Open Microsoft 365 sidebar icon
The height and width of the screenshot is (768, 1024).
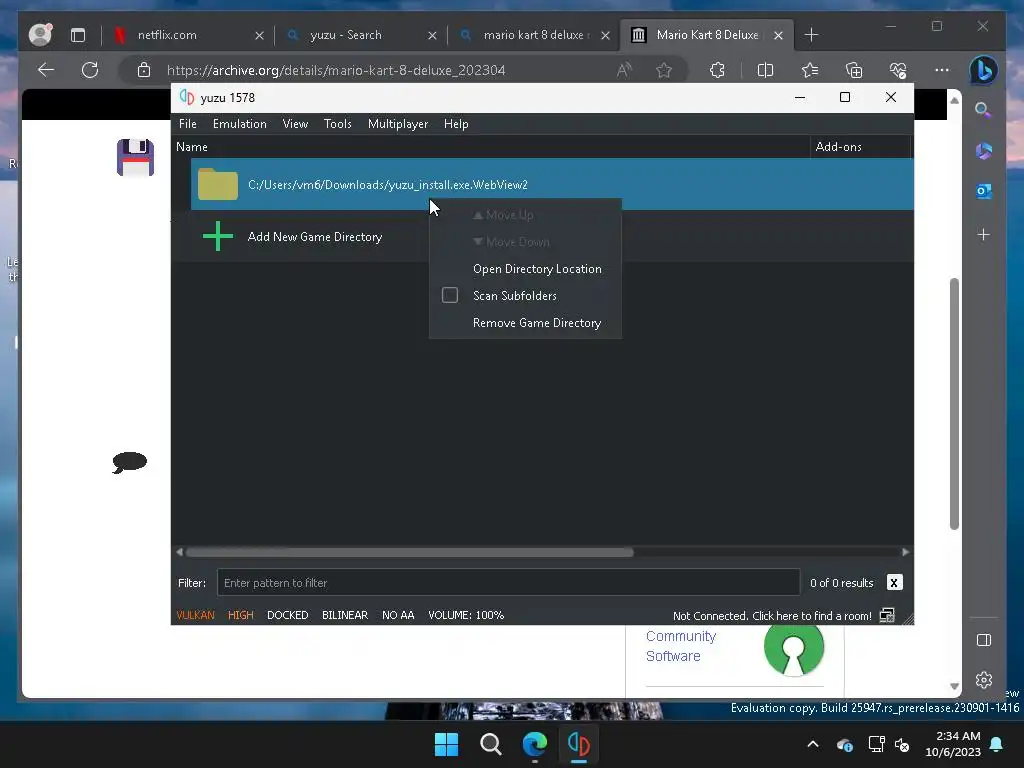(x=984, y=151)
